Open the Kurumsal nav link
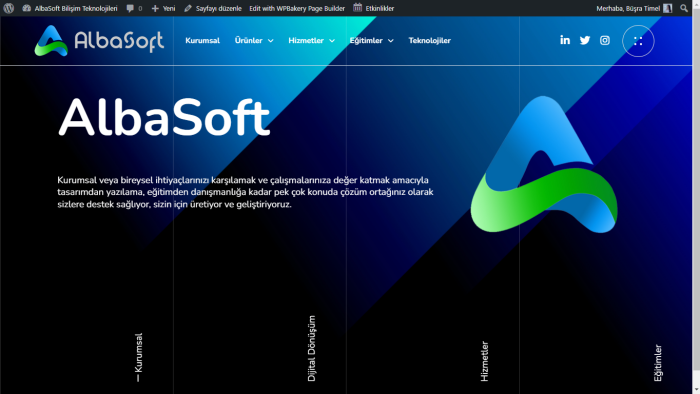Viewport: 700px width, 394px height. pos(202,41)
